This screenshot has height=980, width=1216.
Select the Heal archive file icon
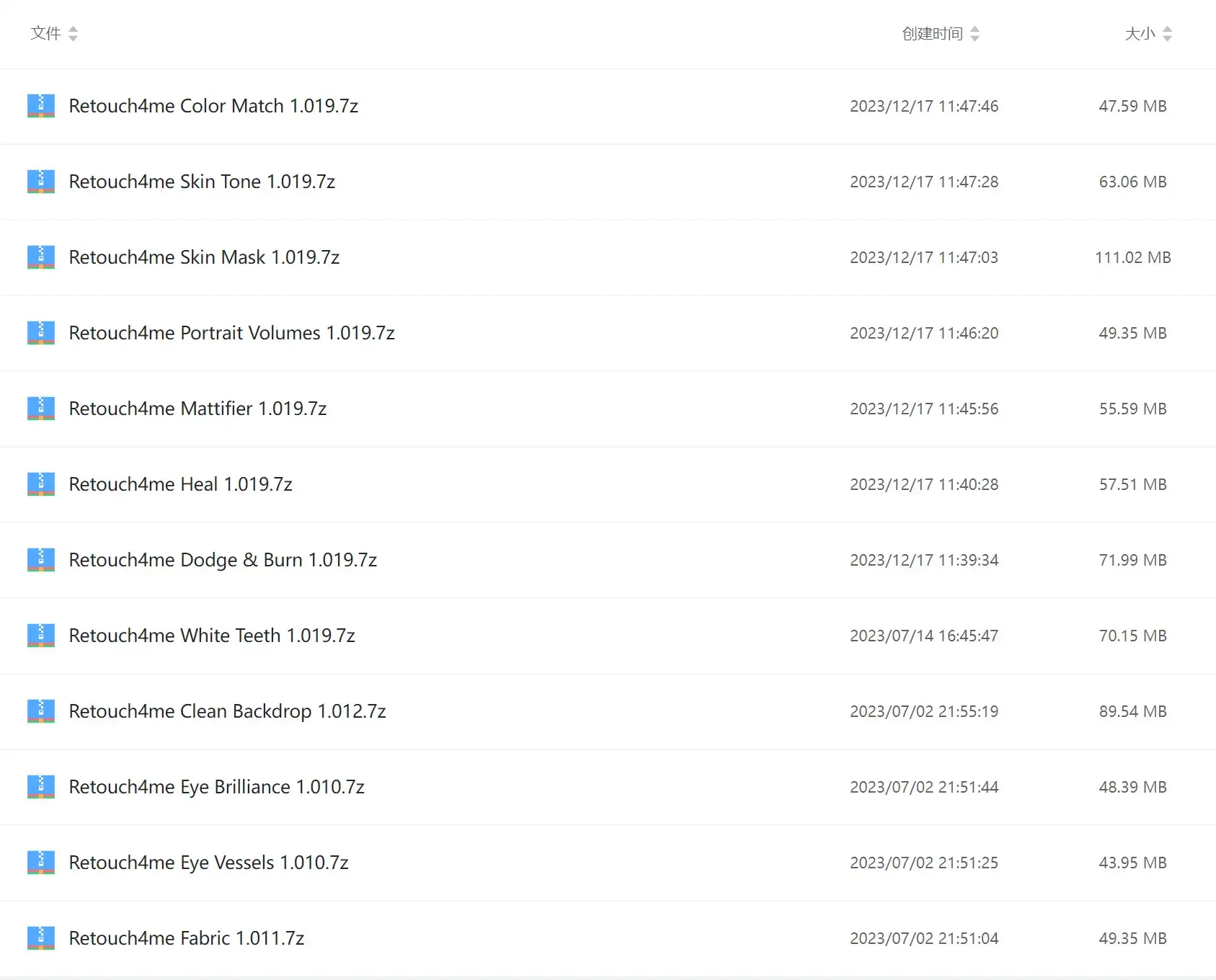coord(41,484)
